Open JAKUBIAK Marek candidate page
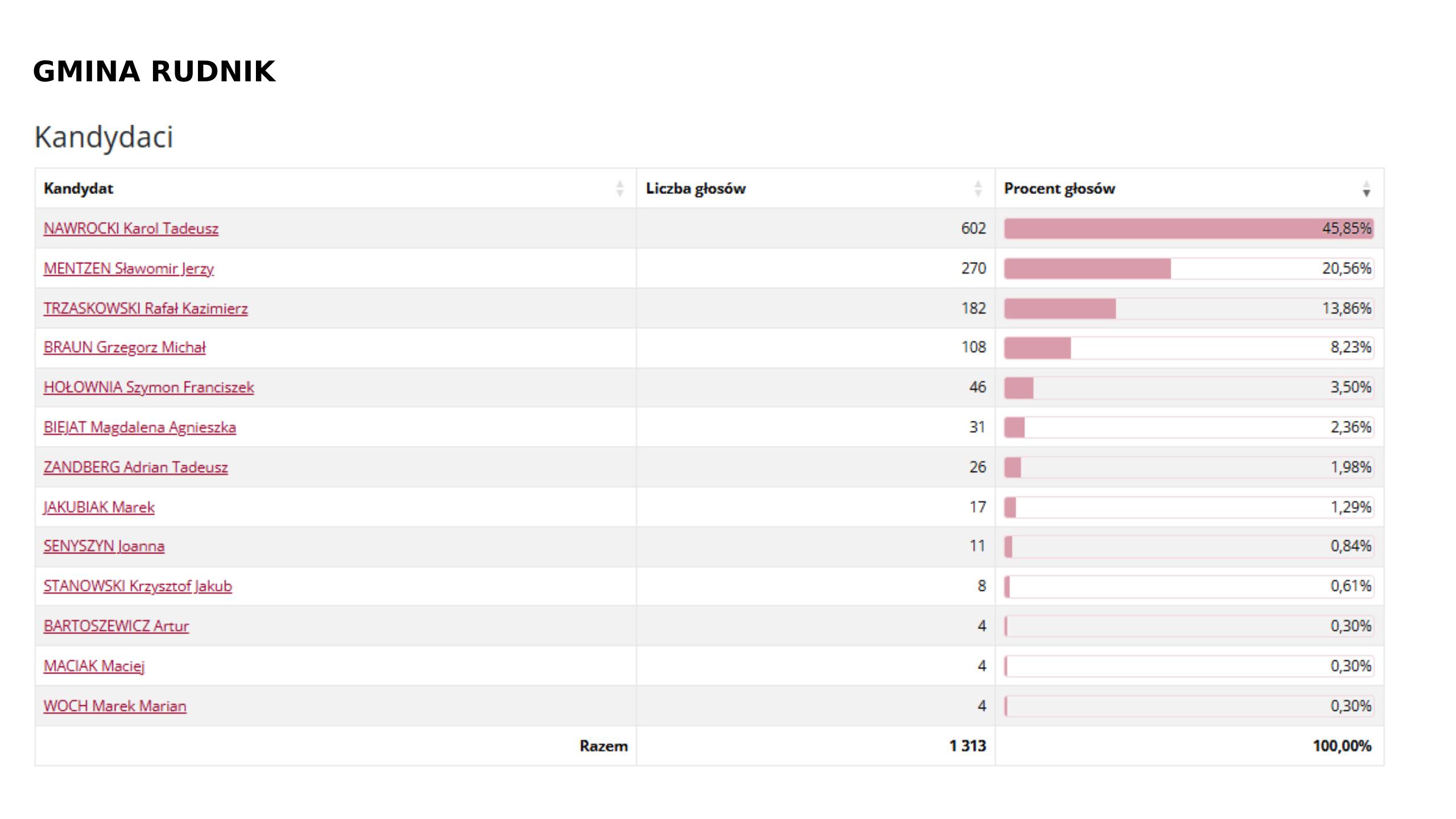This screenshot has height=819, width=1456. (99, 507)
